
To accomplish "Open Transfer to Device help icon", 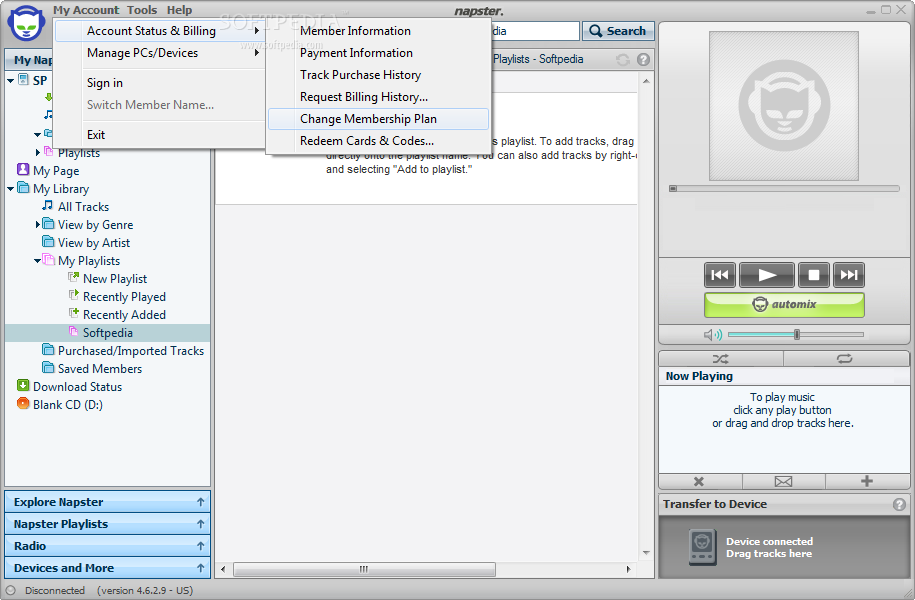I will click(x=899, y=504).
